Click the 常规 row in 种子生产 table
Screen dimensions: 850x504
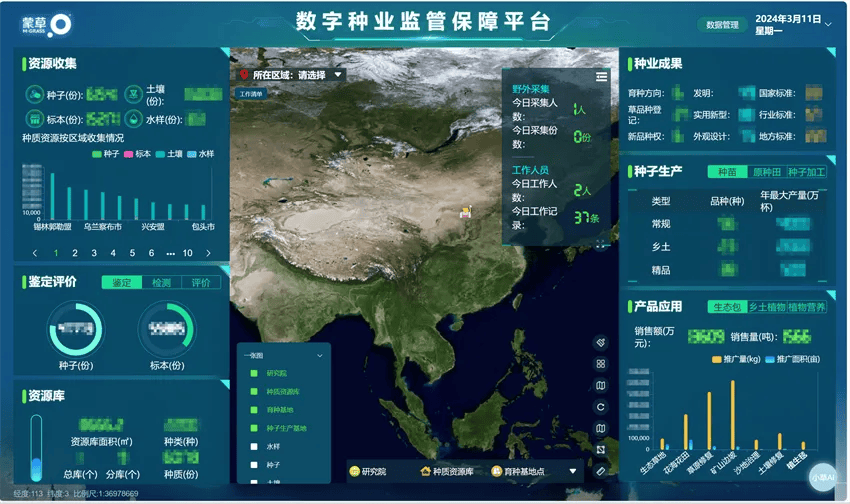tap(727, 224)
